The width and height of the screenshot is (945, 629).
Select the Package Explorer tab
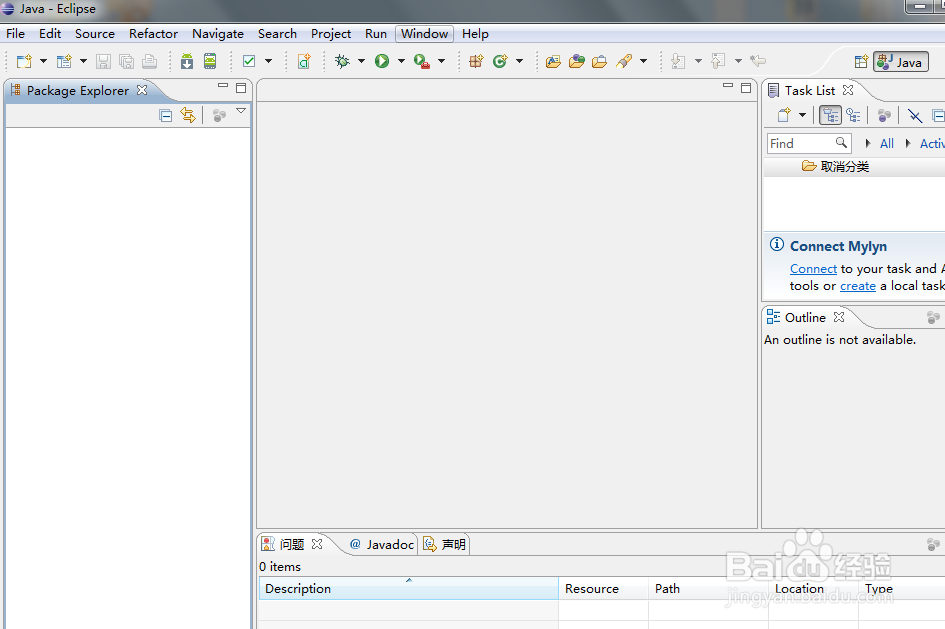coord(78,90)
